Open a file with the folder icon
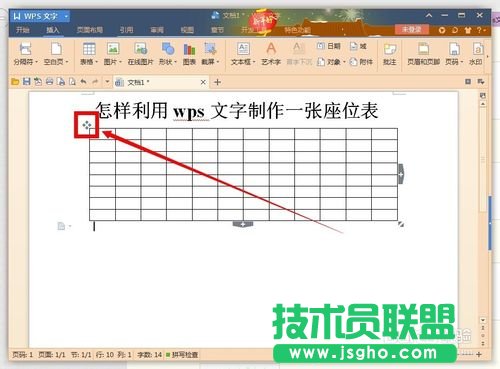This screenshot has width=500, height=369. point(15,82)
